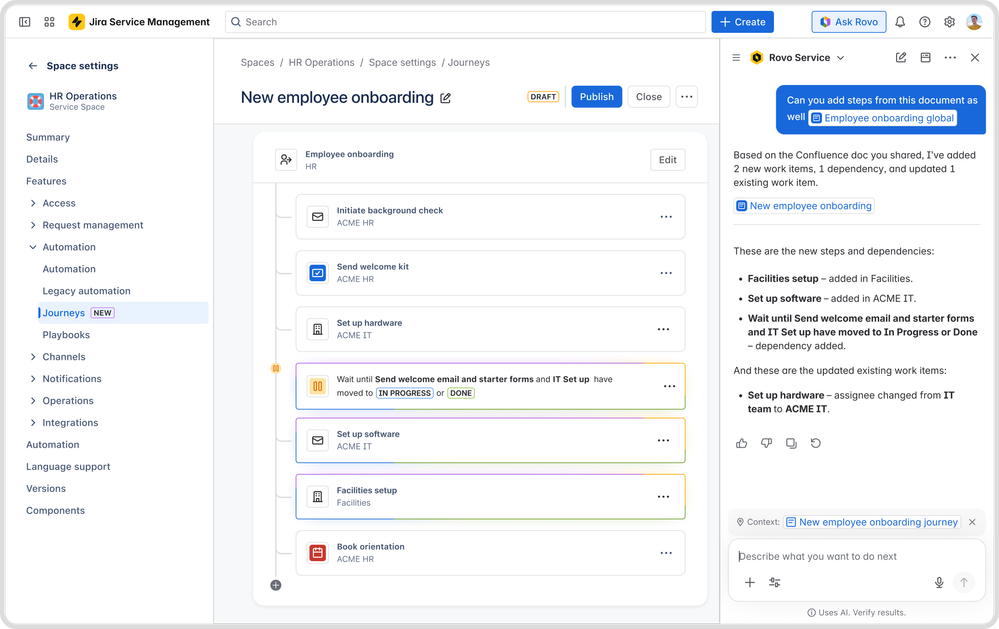The width and height of the screenshot is (999, 629).
Task: Collapse the Automation section
Action: click(x=33, y=247)
